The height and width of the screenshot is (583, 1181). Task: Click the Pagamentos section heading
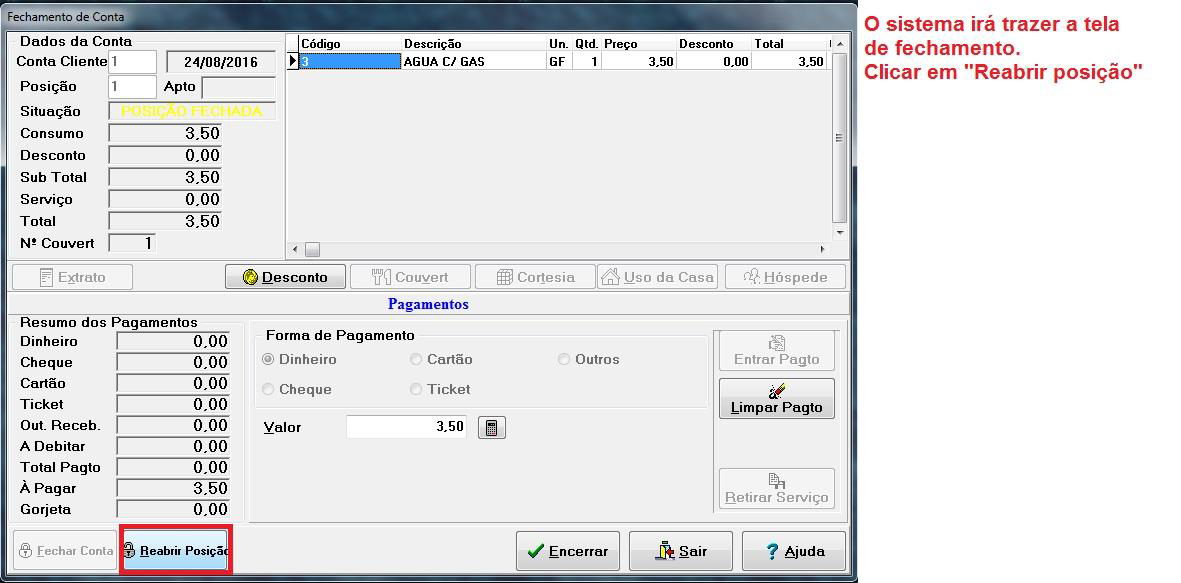[x=428, y=304]
